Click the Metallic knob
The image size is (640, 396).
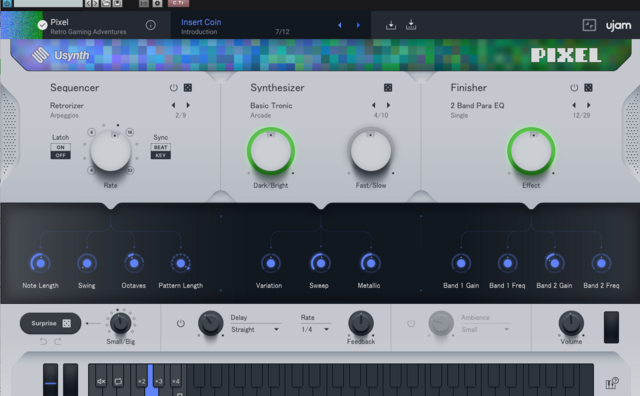(x=371, y=263)
